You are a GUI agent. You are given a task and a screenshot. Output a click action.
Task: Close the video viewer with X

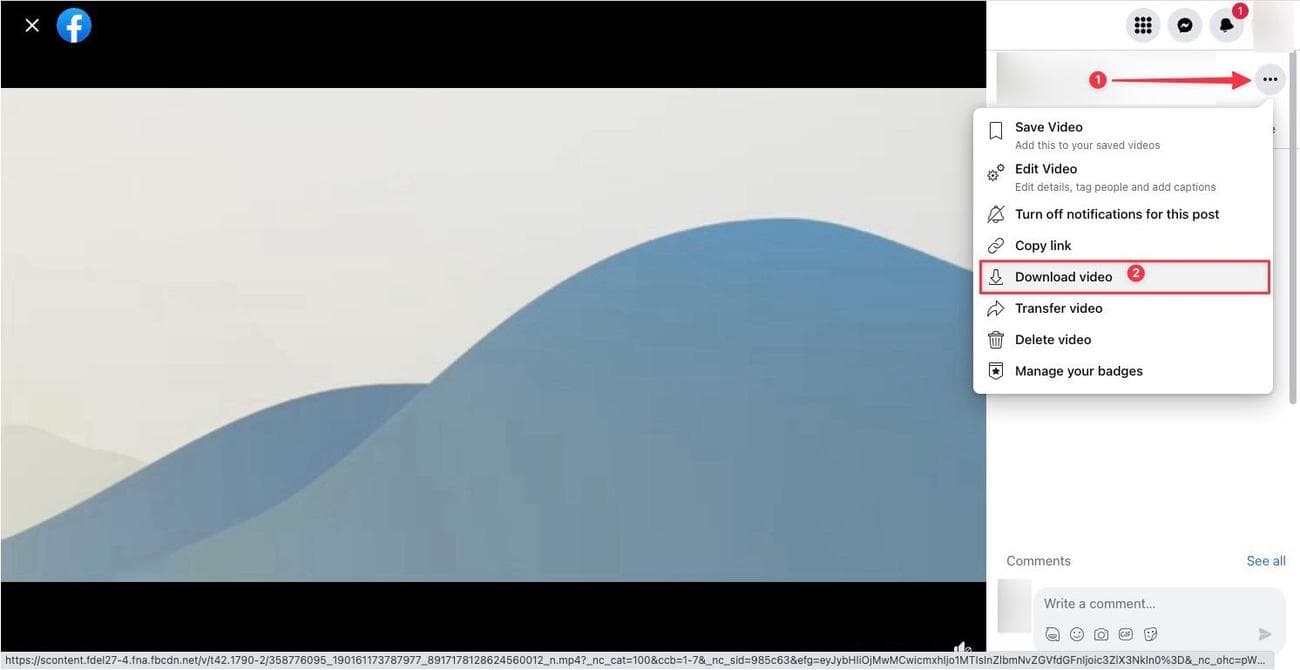tap(32, 25)
